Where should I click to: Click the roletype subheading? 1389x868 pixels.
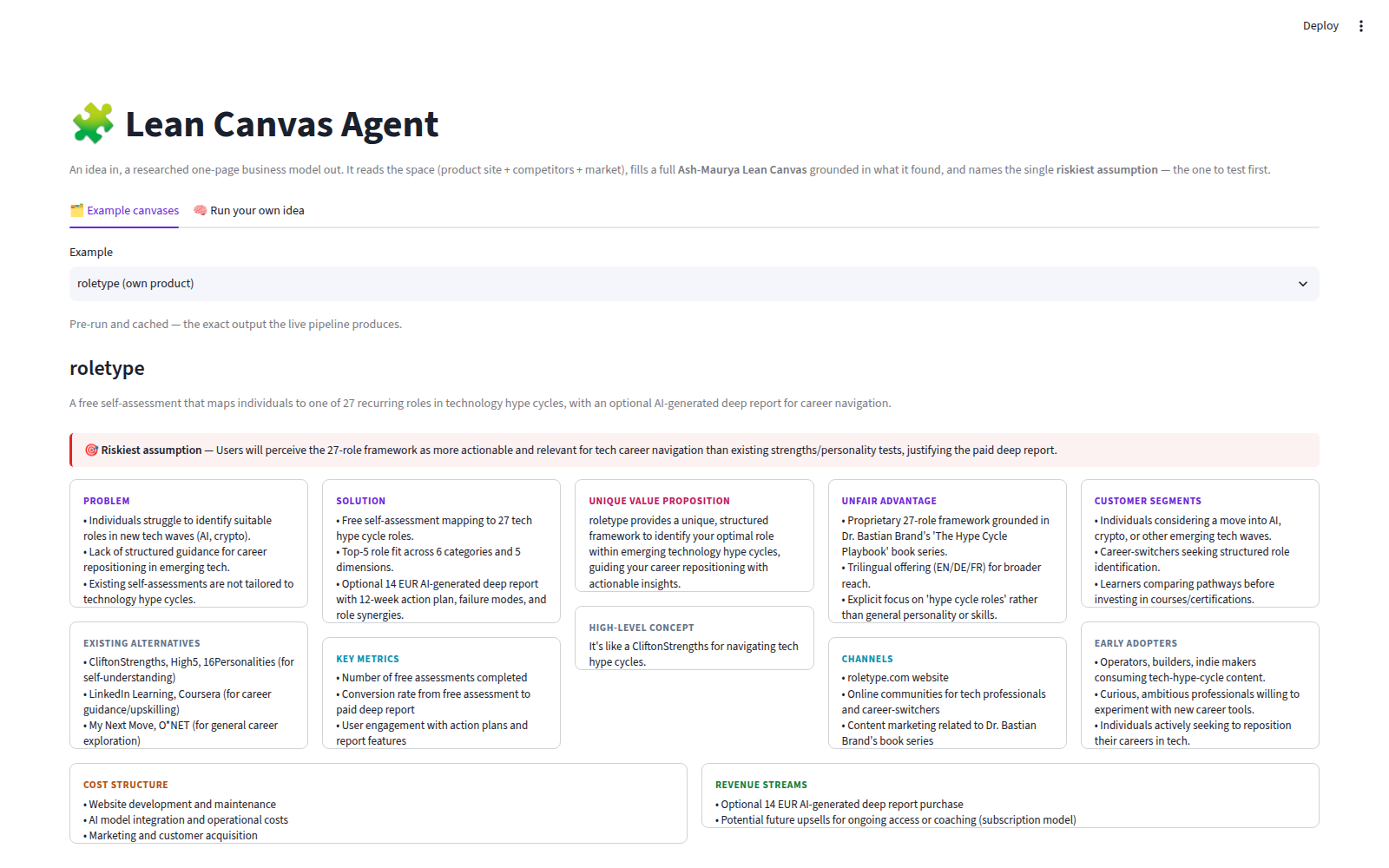[107, 368]
